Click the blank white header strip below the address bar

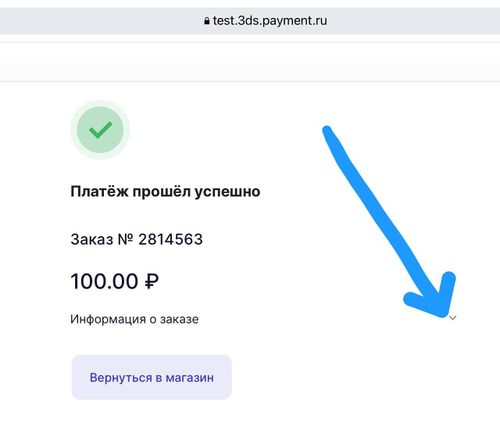[250, 62]
